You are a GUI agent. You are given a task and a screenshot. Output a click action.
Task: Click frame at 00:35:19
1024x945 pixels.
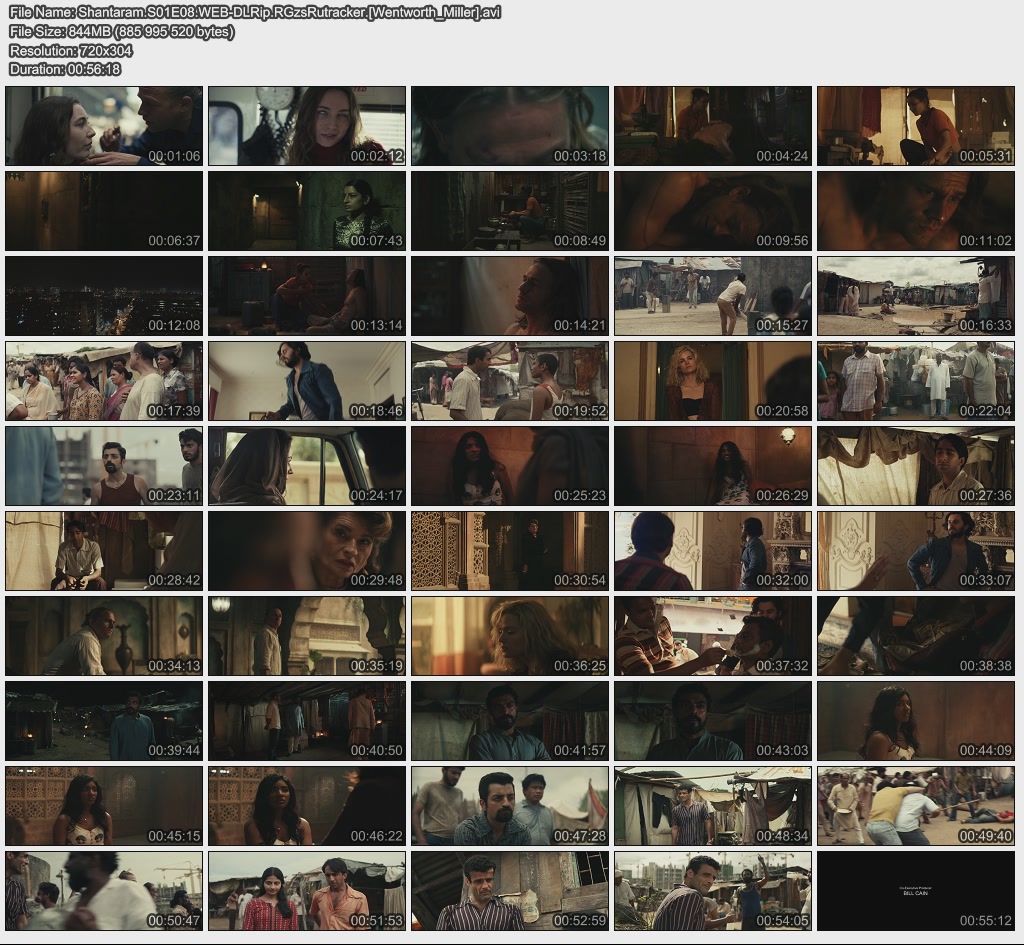click(307, 636)
